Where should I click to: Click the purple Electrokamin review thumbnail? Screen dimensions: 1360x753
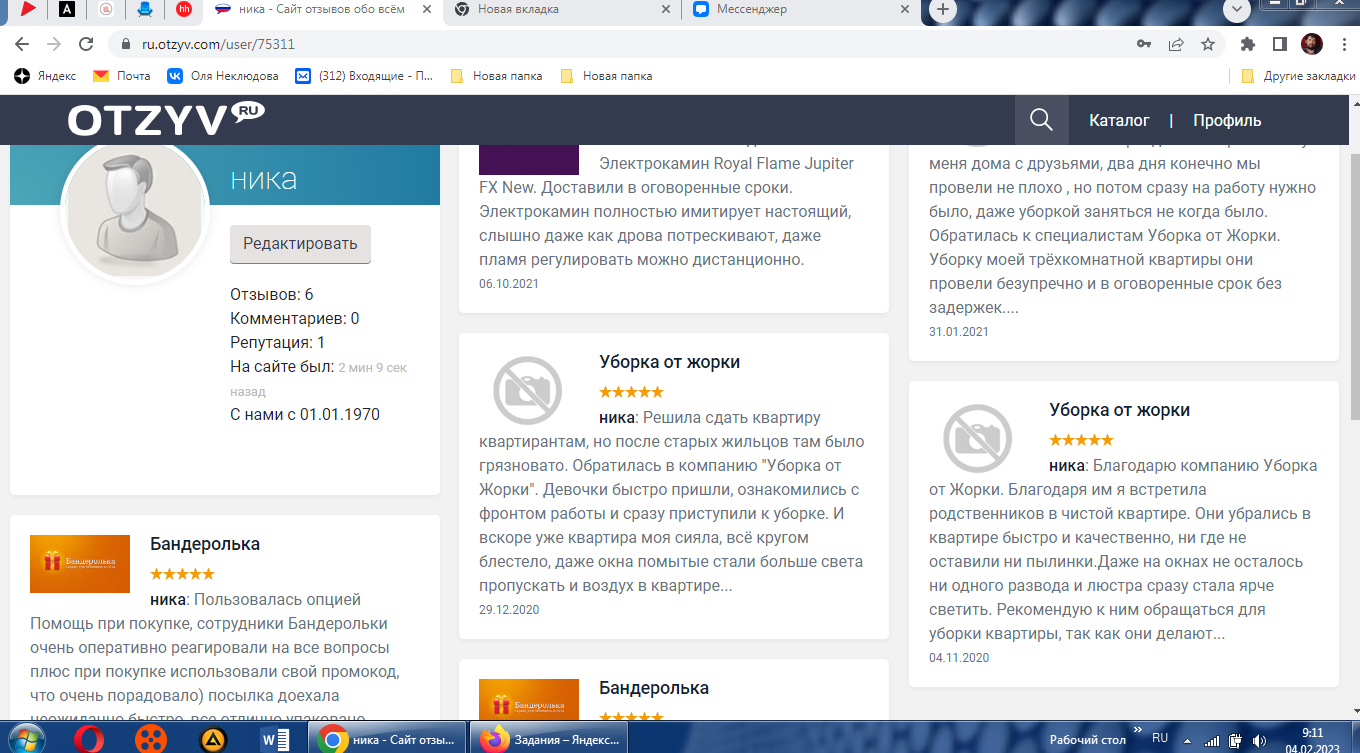[x=529, y=160]
